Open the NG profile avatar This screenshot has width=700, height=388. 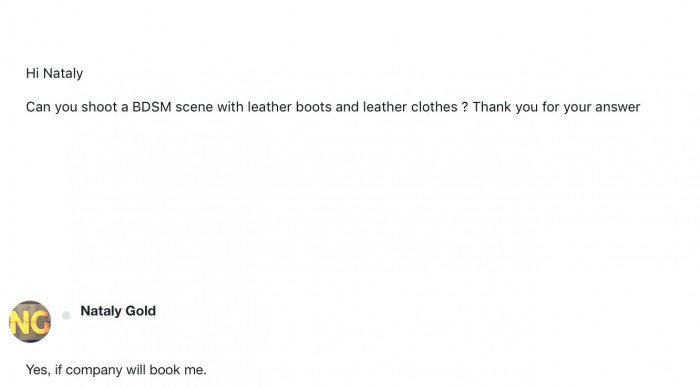click(x=30, y=322)
